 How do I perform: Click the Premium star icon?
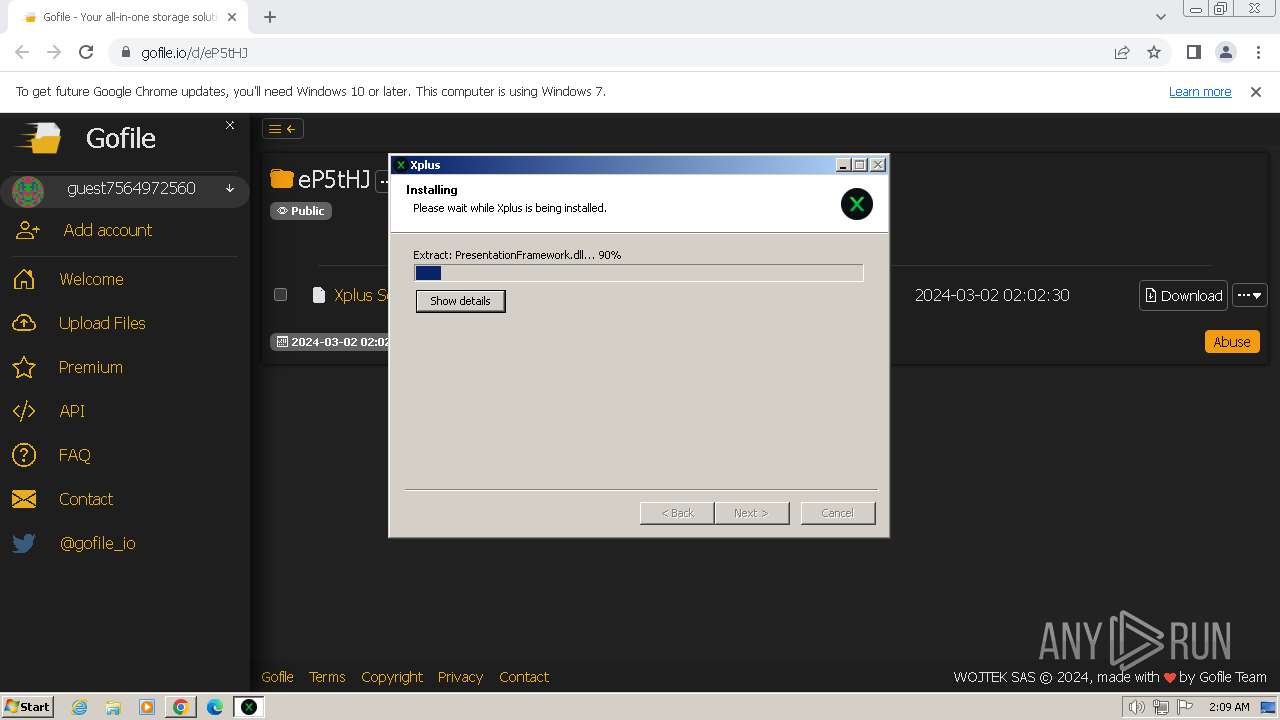24,367
